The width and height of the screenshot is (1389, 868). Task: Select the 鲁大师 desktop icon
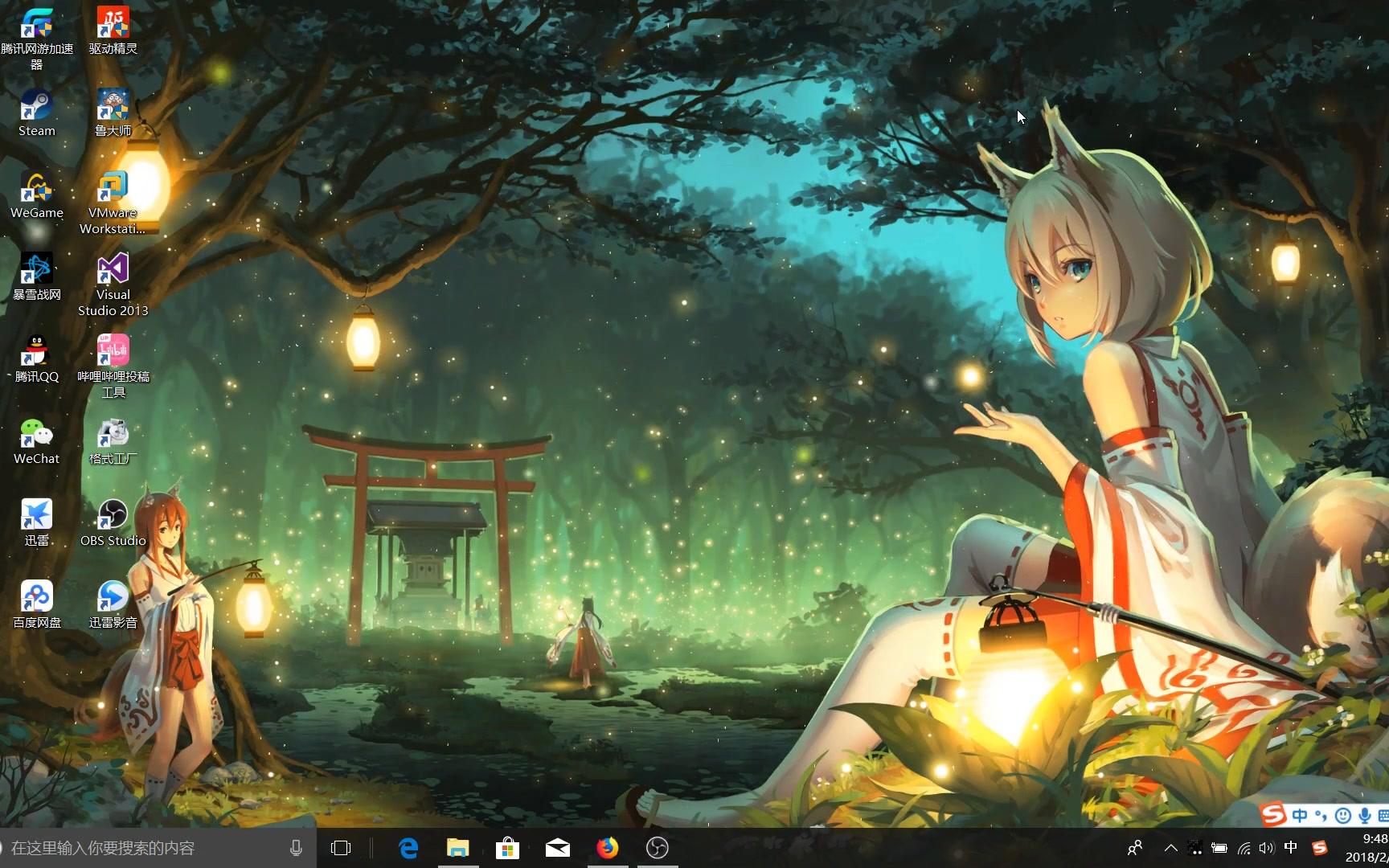click(x=113, y=113)
